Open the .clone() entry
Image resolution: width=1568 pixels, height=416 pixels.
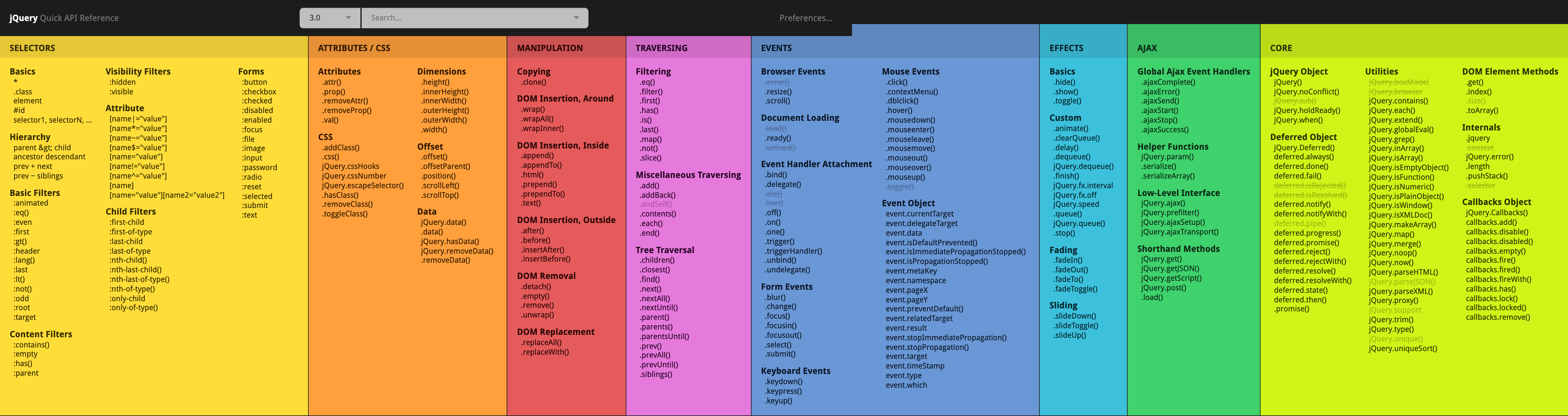[533, 82]
